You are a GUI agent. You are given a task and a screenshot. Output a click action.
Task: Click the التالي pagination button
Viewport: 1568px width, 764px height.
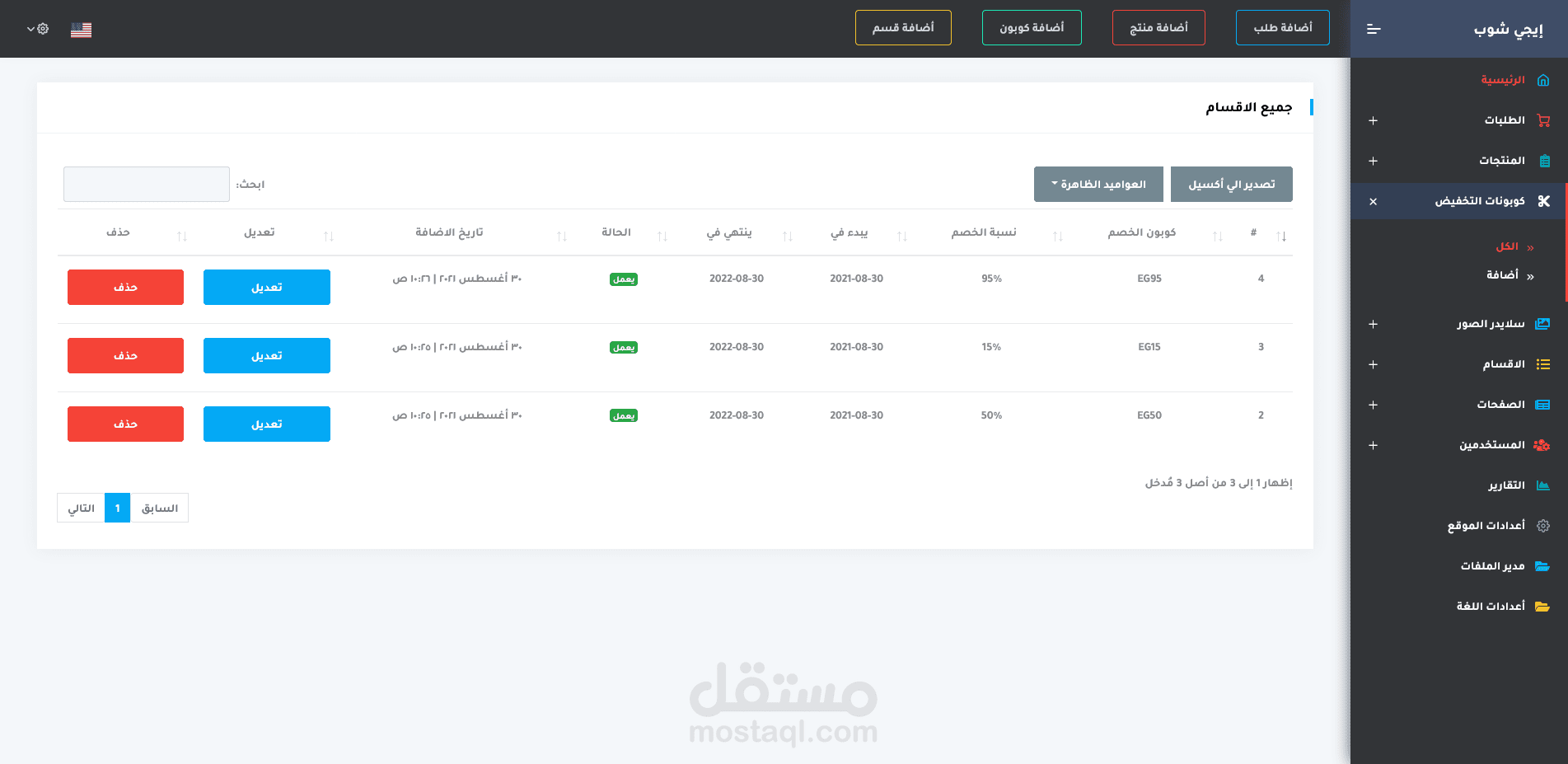tap(82, 508)
